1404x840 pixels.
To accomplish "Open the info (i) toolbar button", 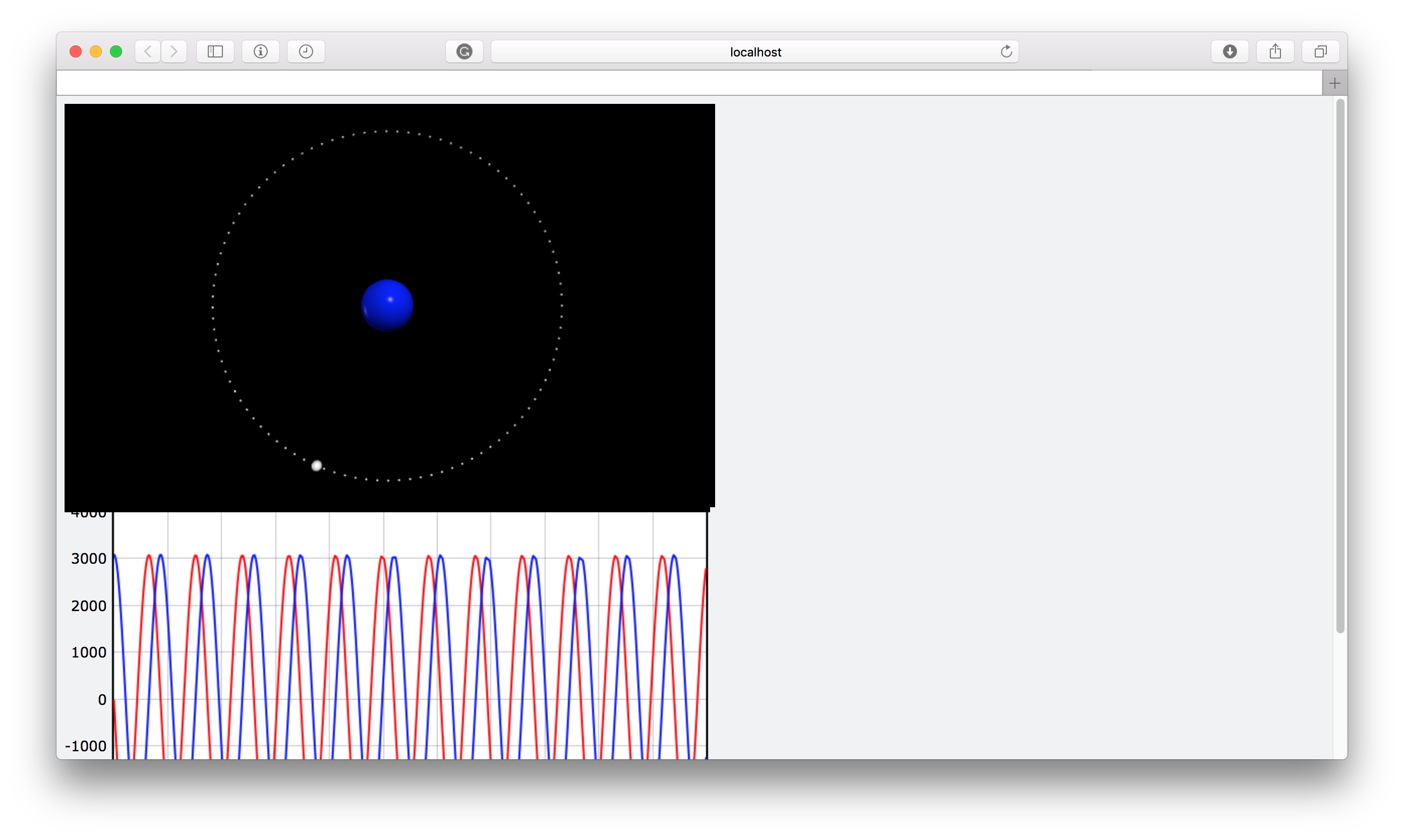I will 260,51.
